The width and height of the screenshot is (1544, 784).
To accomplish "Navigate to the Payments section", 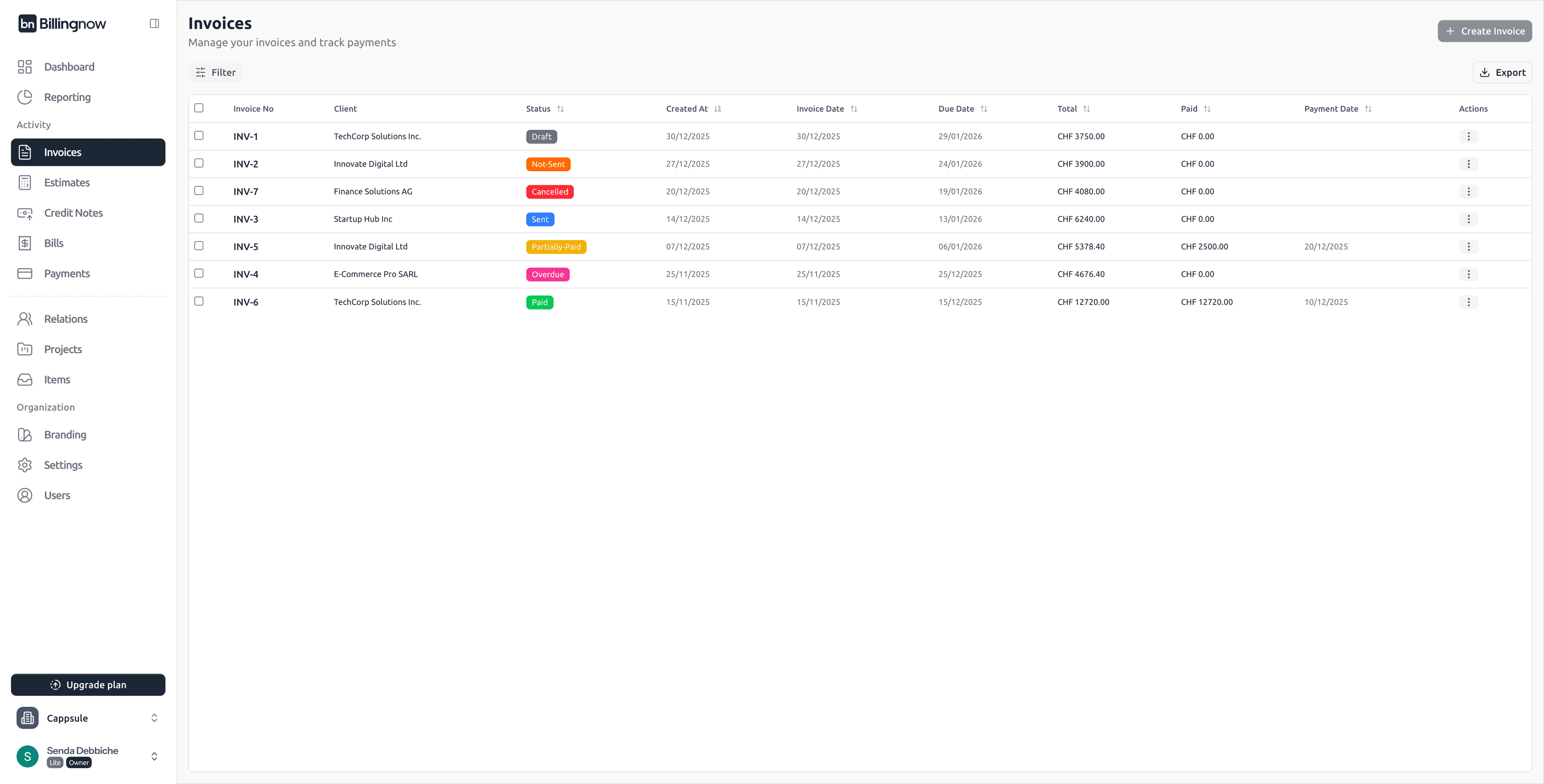I will click(66, 274).
